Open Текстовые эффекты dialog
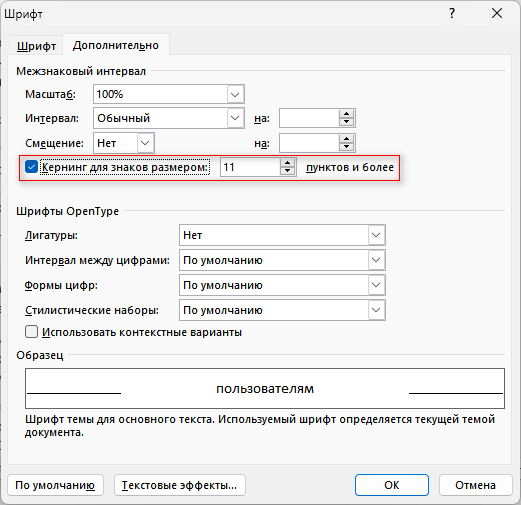The height and width of the screenshot is (505, 521). (180, 485)
